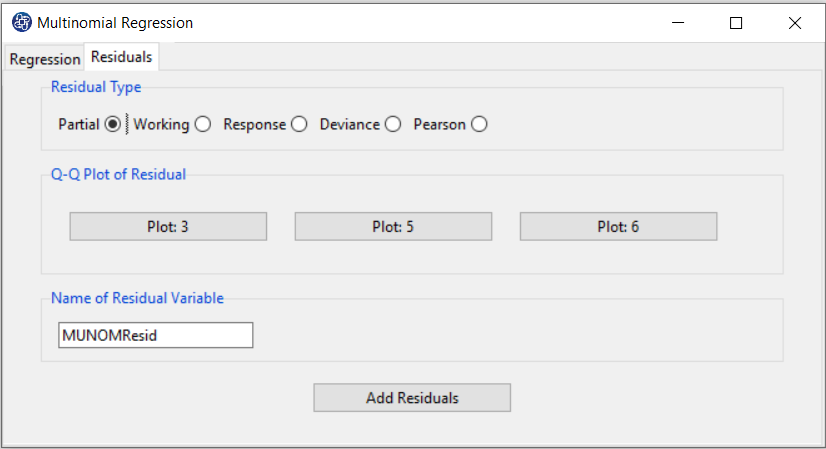Click the Q-Q Plot of Residual heading
The image size is (826, 449).
click(119, 174)
